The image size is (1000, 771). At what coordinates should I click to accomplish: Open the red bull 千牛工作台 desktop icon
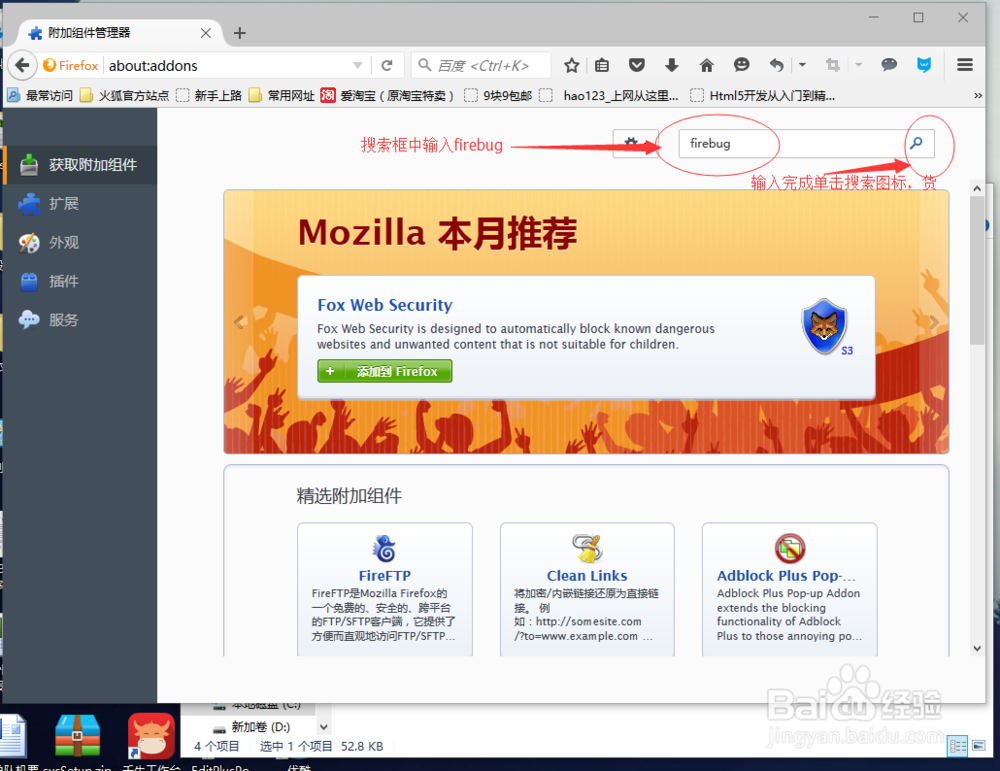pos(151,736)
